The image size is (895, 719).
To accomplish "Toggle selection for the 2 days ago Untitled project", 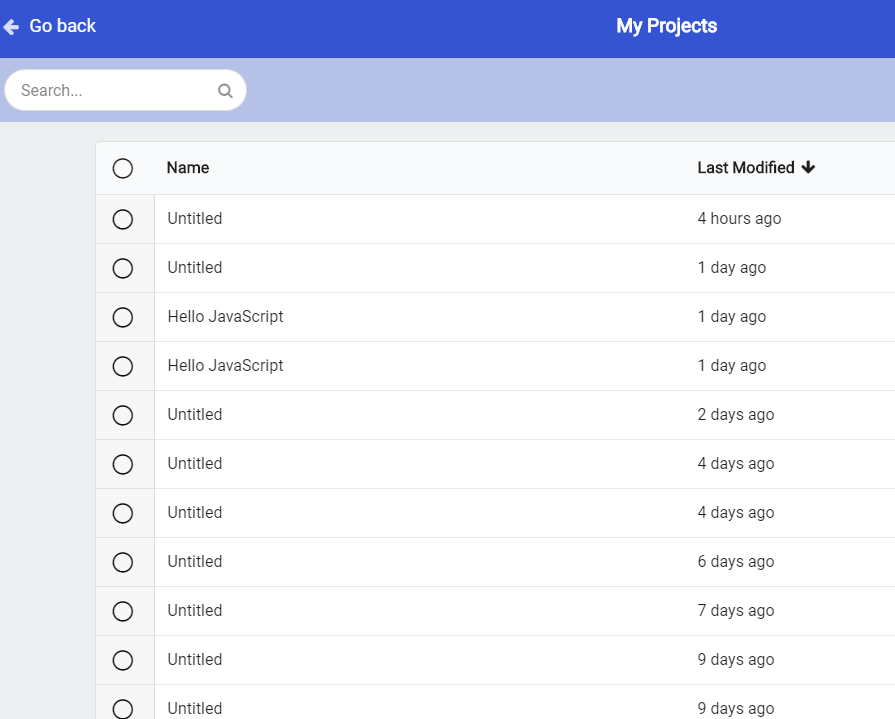I will [x=123, y=414].
